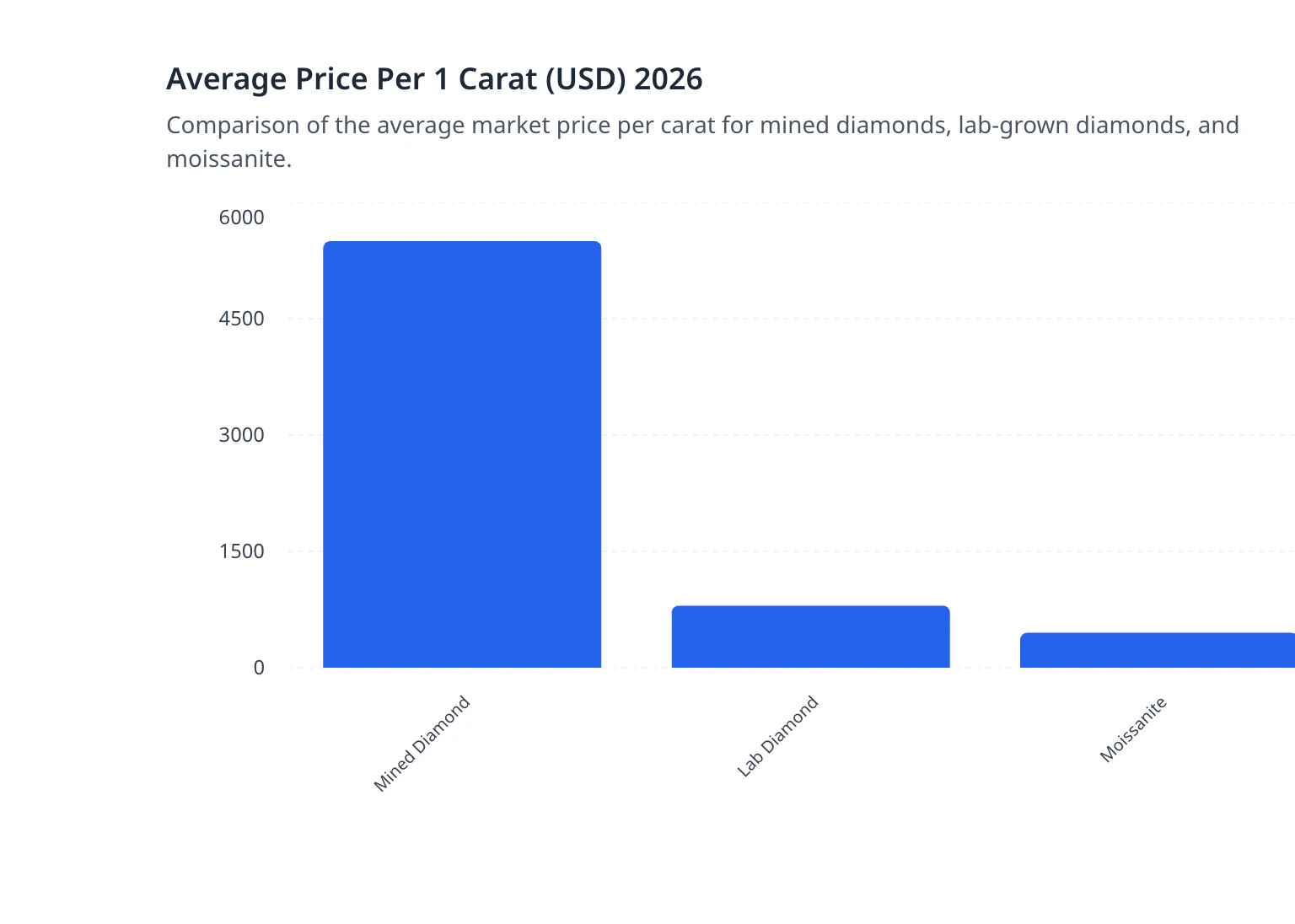The height and width of the screenshot is (924, 1295).
Task: Click the top of the Mined Diamond bar
Action: click(x=462, y=244)
